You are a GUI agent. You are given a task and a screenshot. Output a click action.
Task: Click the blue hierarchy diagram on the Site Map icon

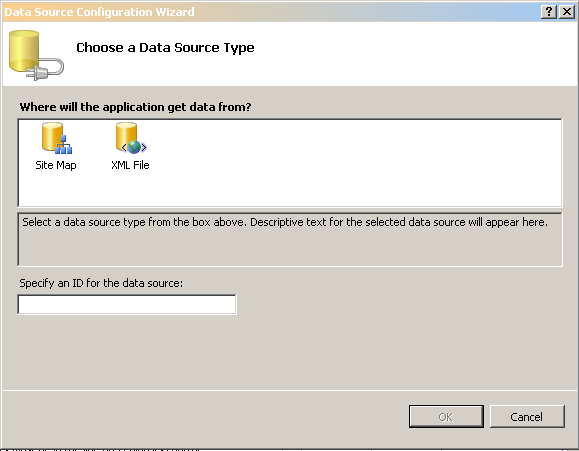point(64,145)
